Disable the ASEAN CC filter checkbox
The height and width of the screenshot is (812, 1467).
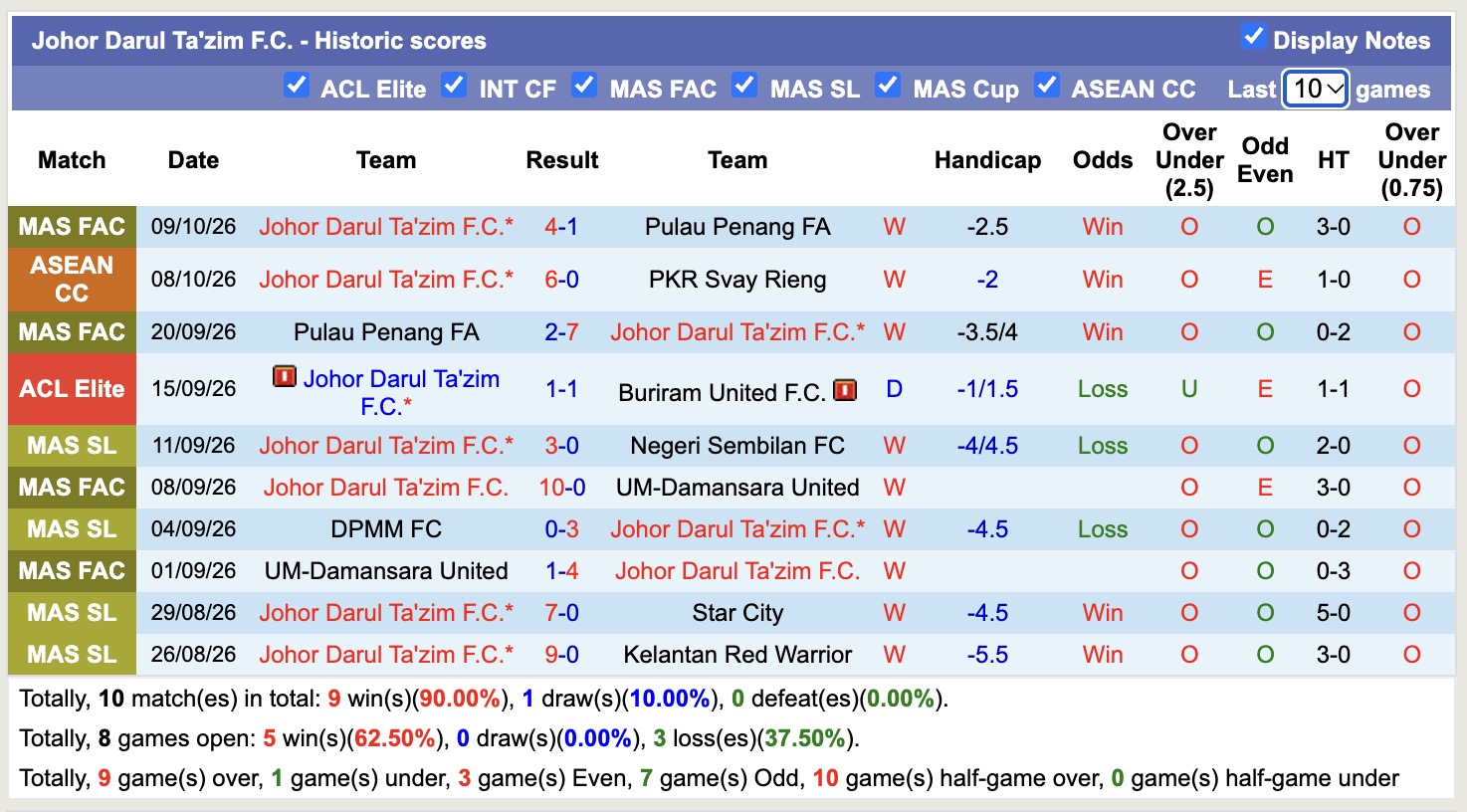[x=1046, y=86]
